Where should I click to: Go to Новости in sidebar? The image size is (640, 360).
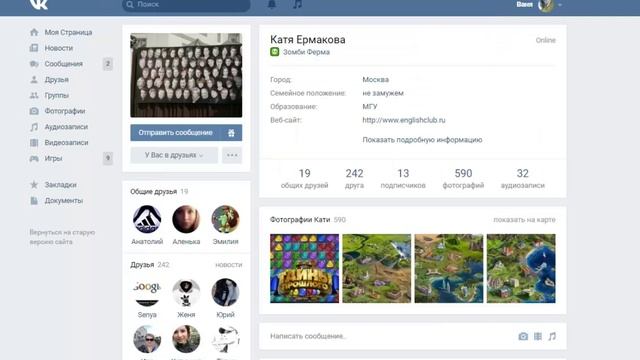pos(59,48)
